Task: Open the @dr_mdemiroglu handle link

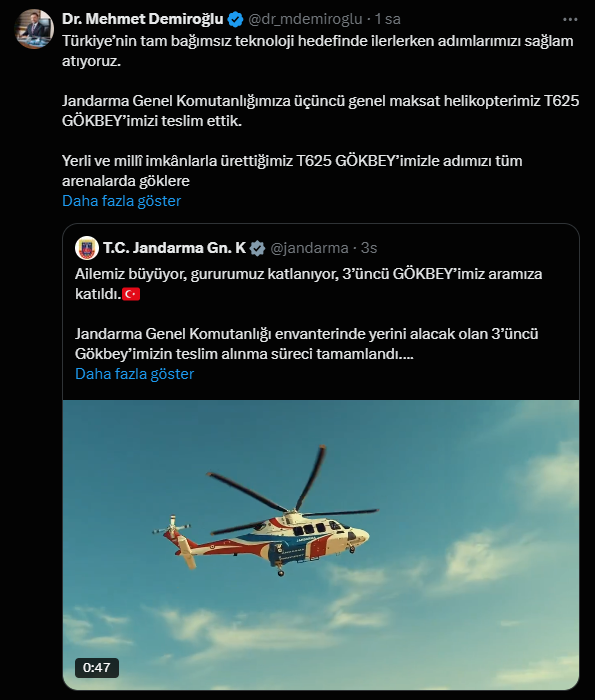Action: pos(305,19)
